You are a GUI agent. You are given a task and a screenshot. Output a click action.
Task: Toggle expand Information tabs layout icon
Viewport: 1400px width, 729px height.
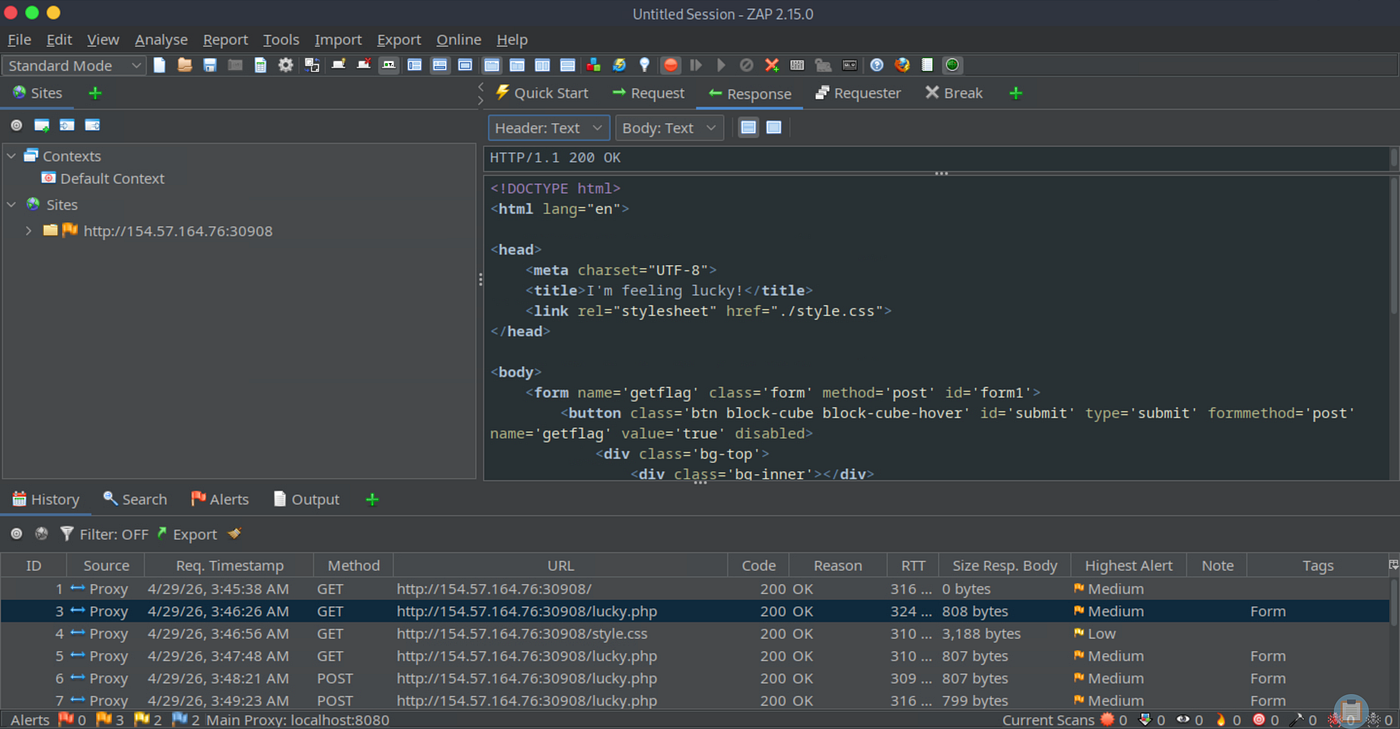[x=440, y=65]
